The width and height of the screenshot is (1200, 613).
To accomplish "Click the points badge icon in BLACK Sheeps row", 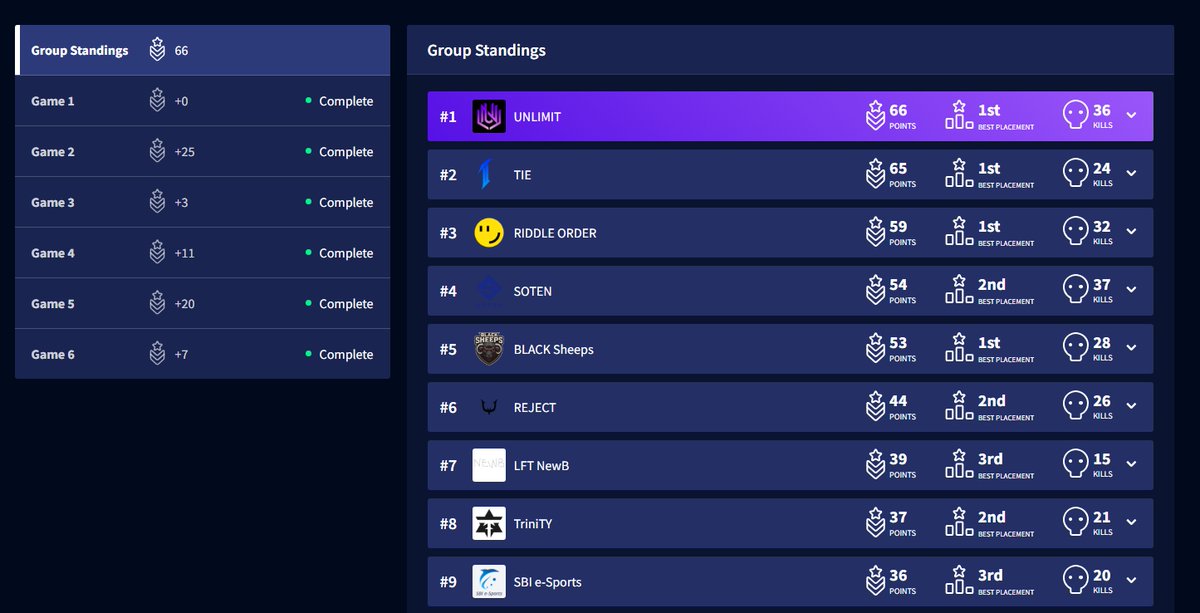I will click(x=875, y=348).
